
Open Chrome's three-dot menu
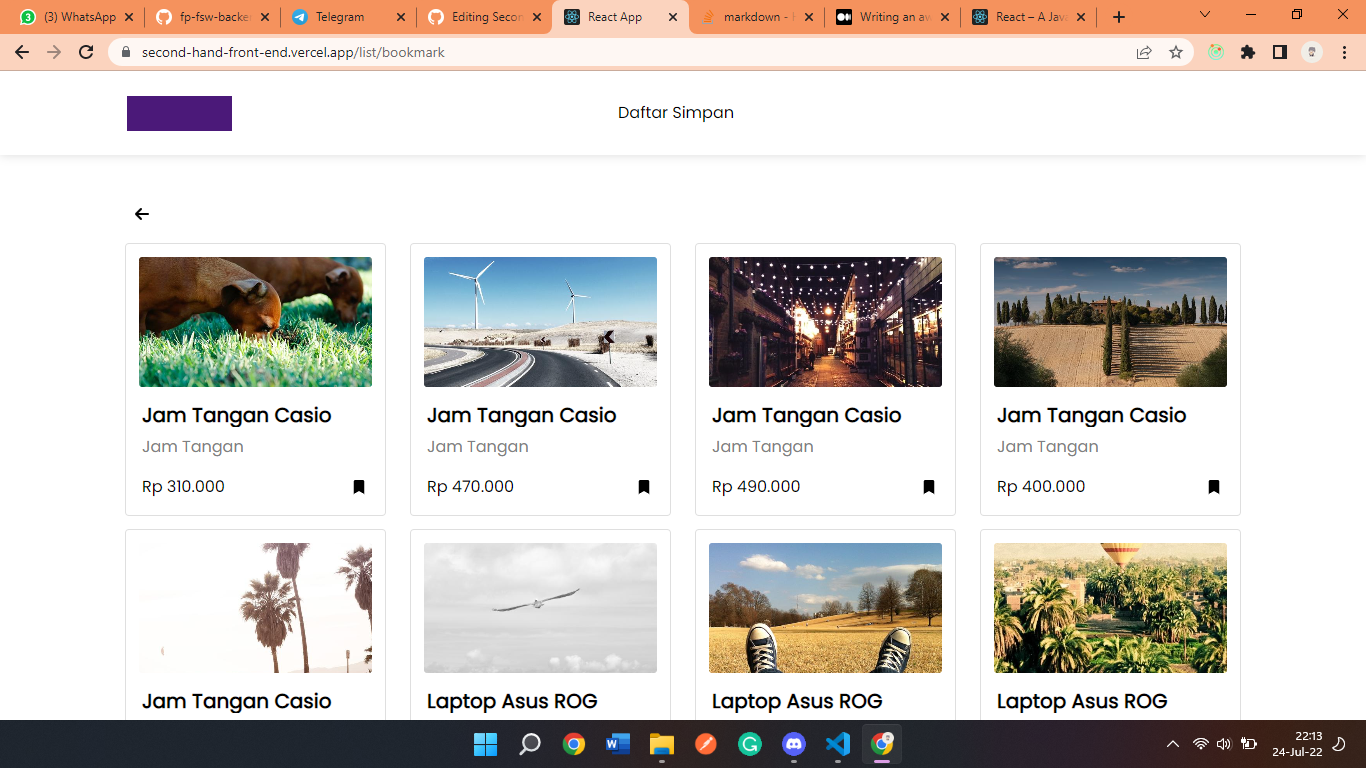coord(1343,51)
